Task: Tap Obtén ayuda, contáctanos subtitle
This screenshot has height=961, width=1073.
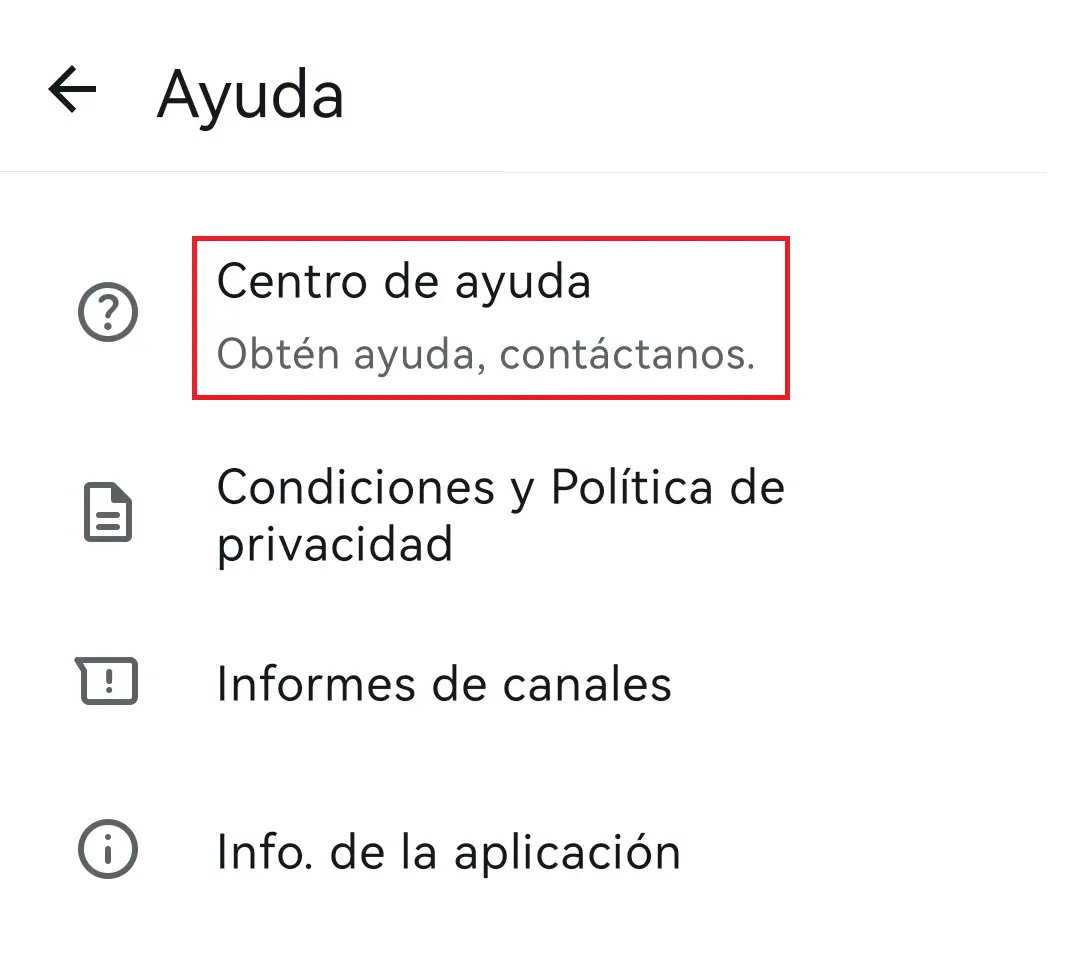Action: coord(487,357)
